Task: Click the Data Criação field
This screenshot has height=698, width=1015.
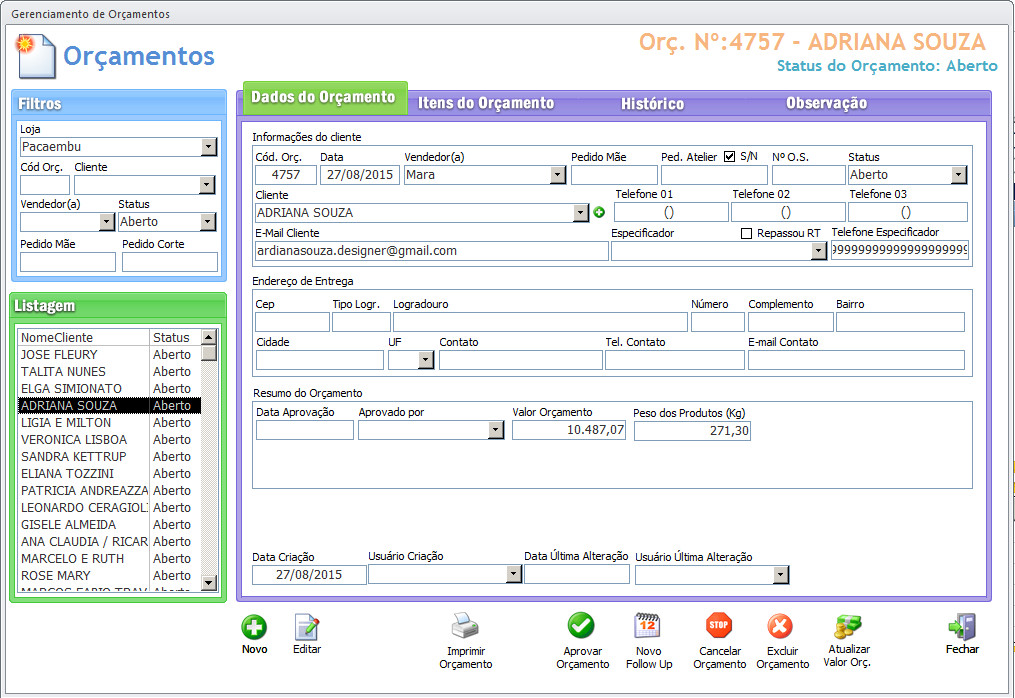Action: (309, 575)
